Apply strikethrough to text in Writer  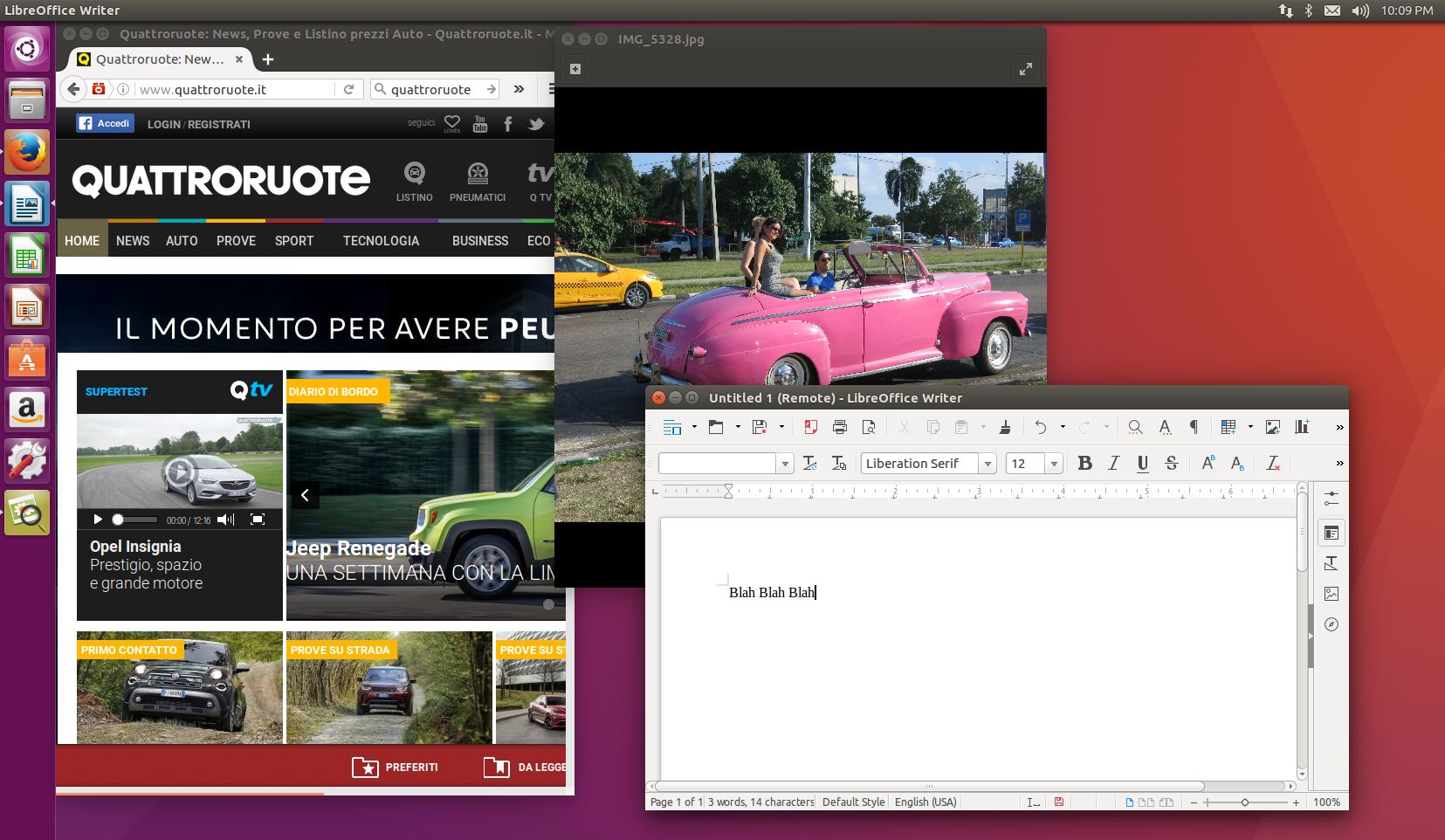click(1172, 464)
